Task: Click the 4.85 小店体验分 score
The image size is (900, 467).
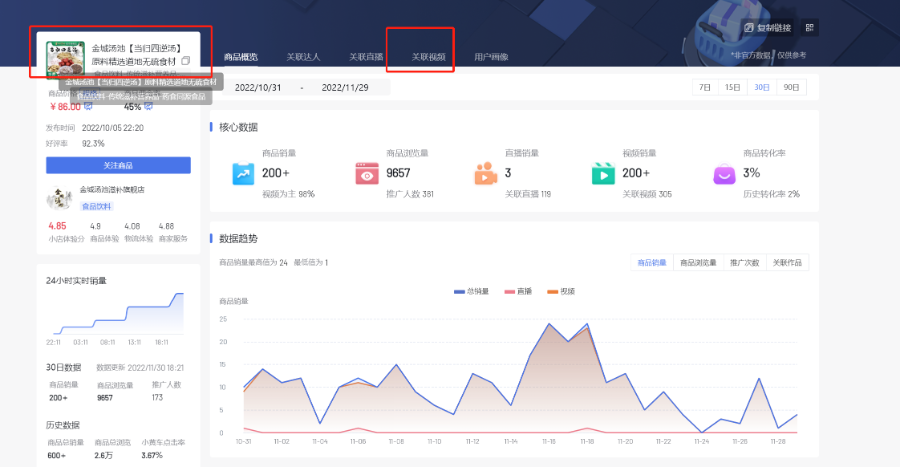Action: [57, 226]
